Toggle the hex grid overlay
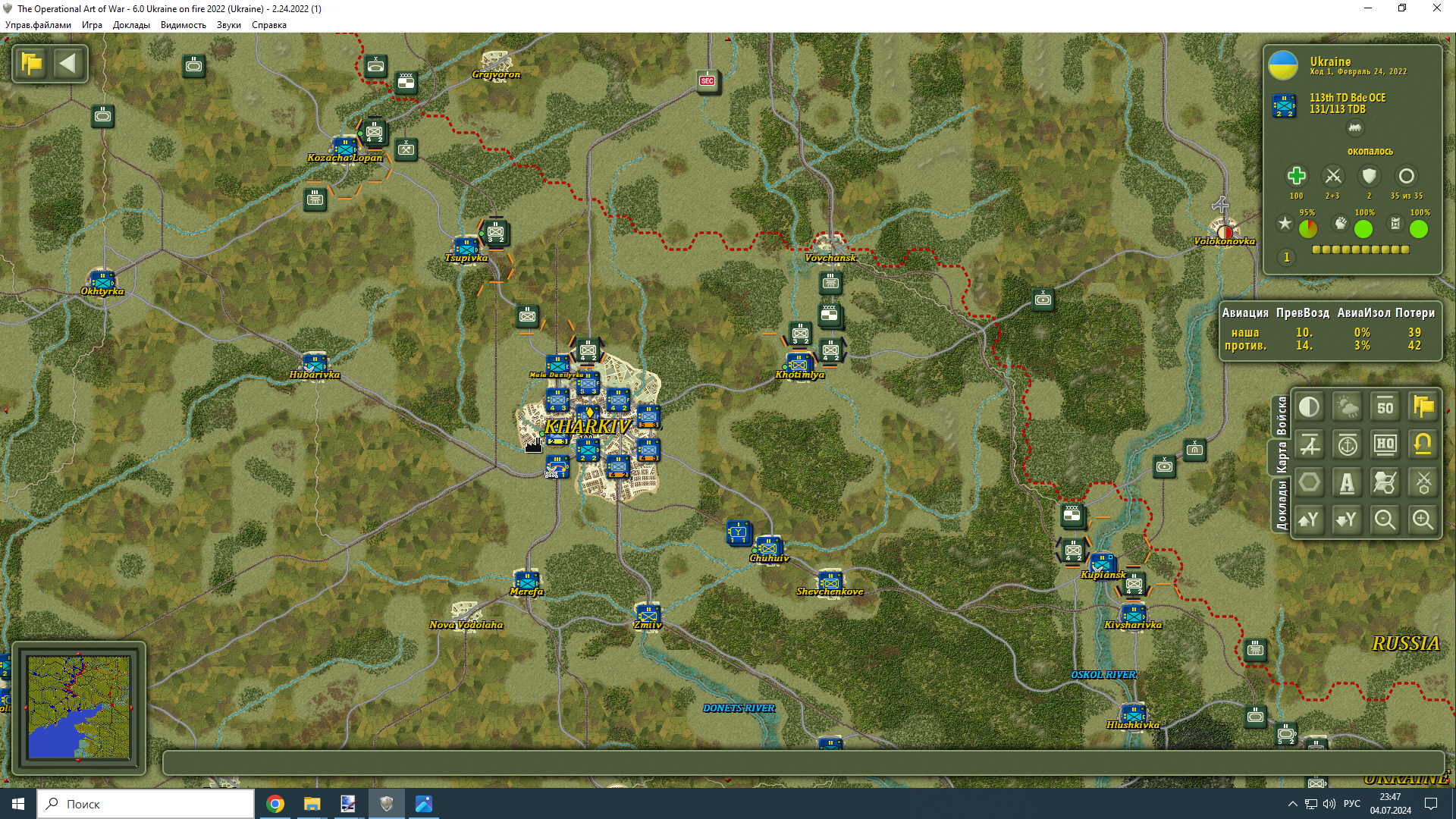 click(x=1310, y=482)
